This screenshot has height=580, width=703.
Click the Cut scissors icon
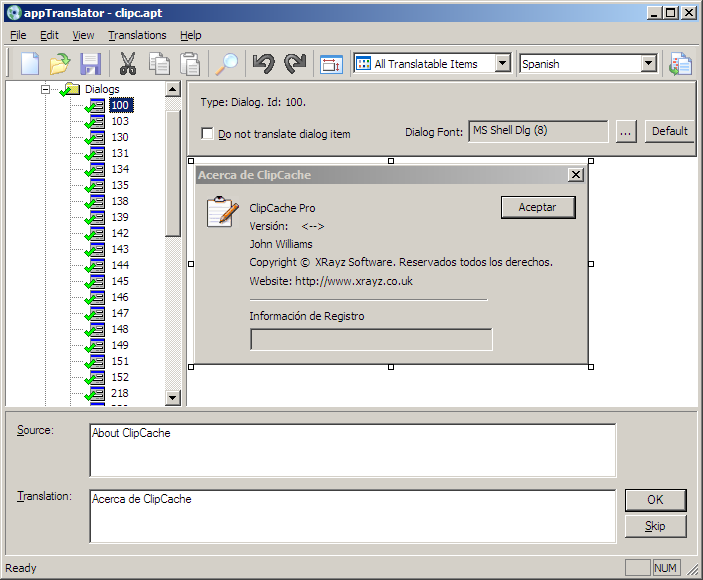tap(128, 64)
